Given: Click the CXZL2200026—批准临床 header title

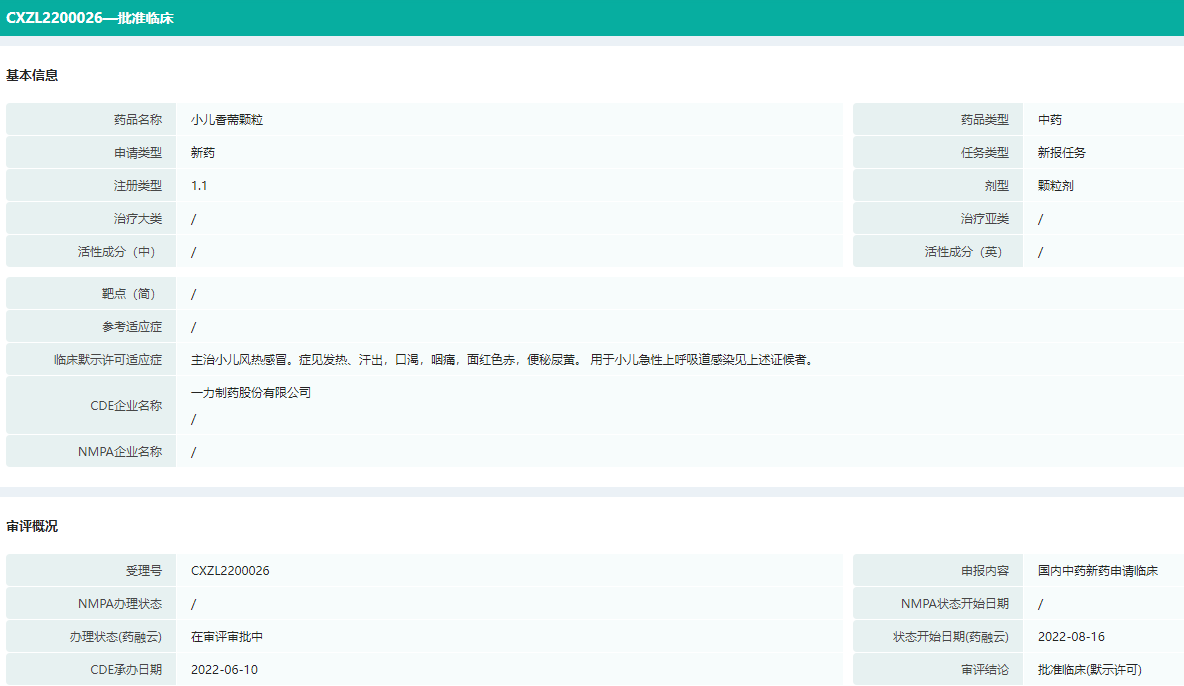Looking at the screenshot, I should pyautogui.click(x=90, y=18).
